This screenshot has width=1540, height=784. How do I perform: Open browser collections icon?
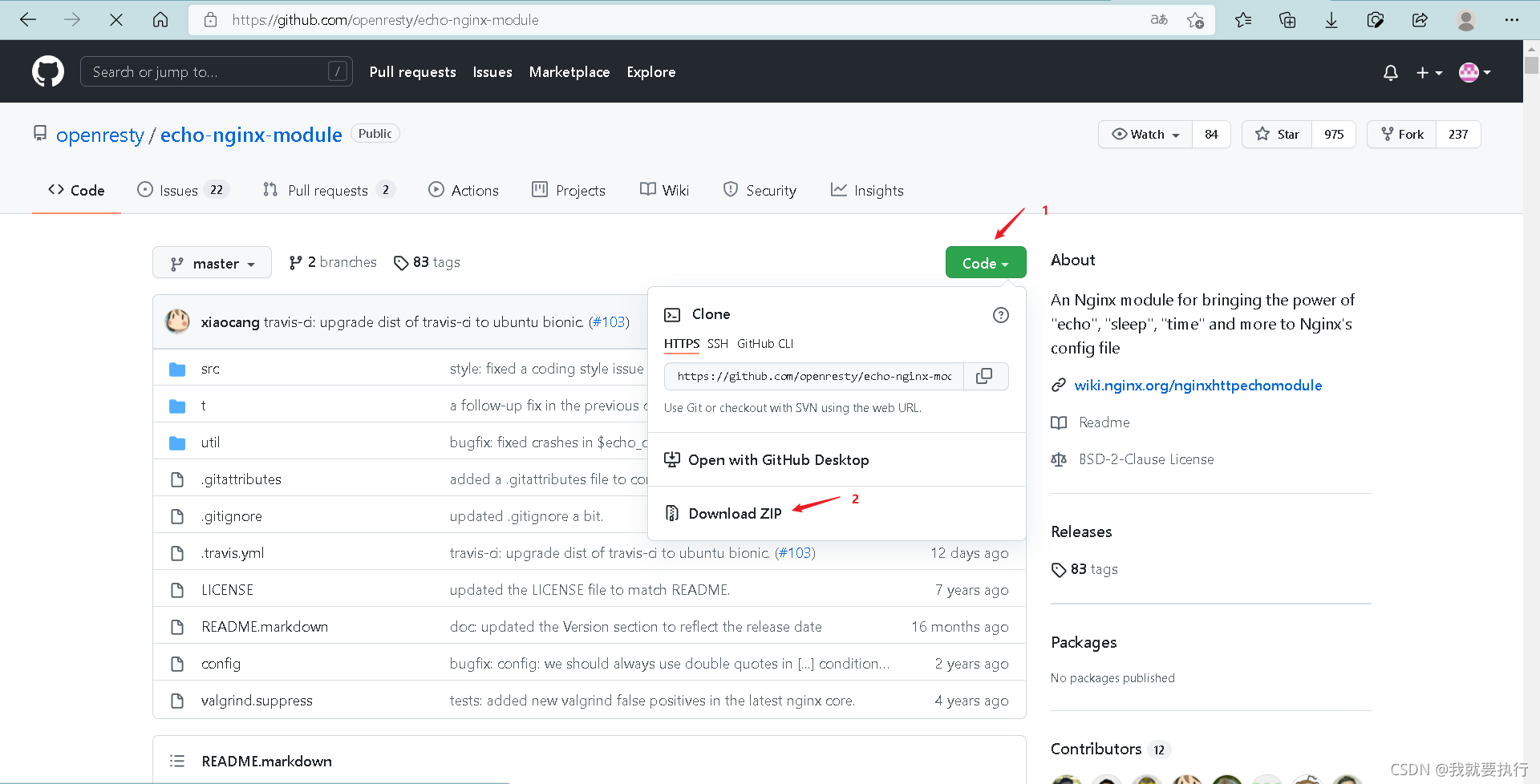coord(1287,20)
